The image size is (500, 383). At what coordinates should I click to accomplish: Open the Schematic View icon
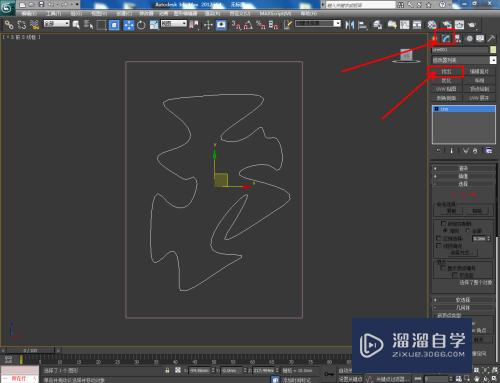click(x=417, y=25)
